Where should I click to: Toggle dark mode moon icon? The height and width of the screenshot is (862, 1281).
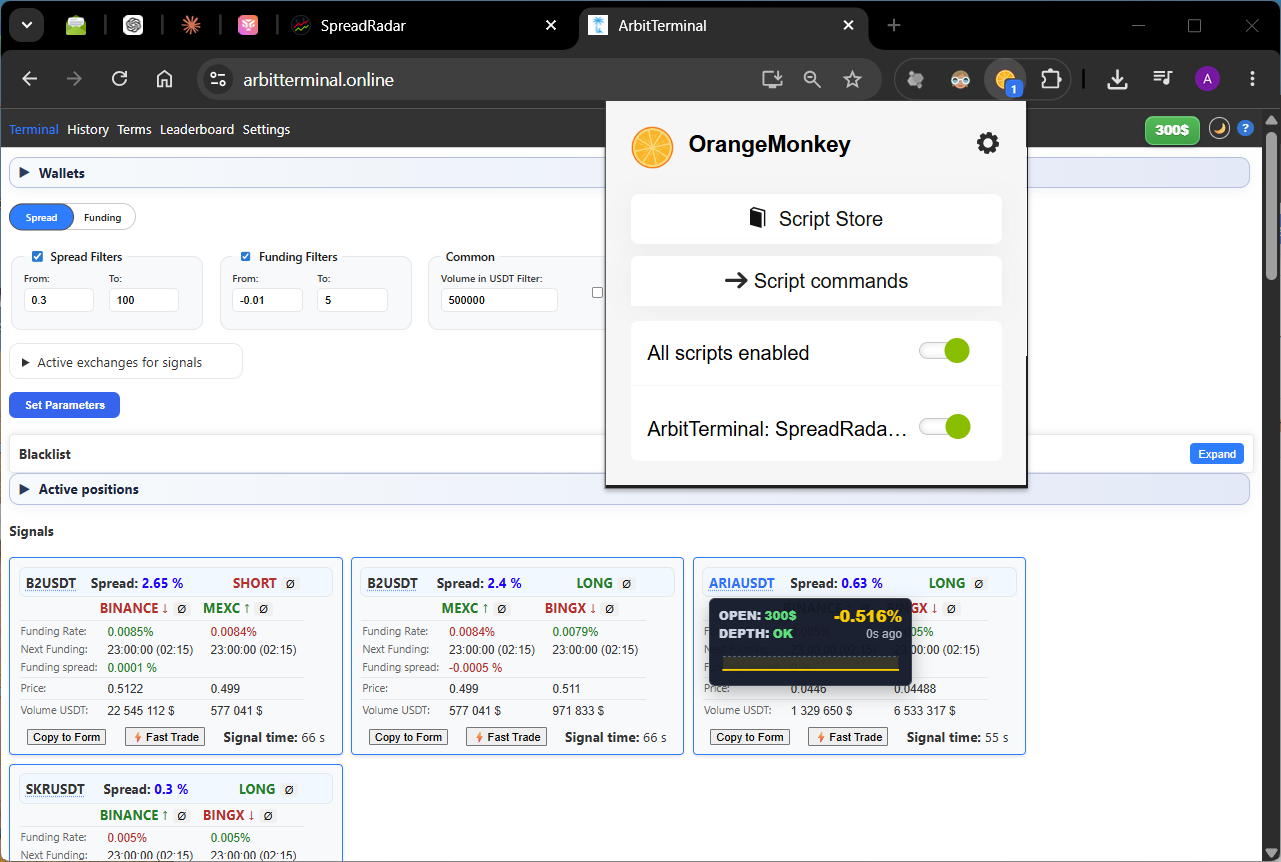point(1219,128)
